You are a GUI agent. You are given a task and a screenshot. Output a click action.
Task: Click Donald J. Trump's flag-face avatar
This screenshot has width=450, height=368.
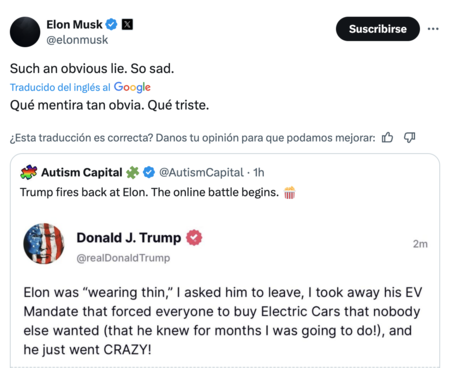tap(44, 244)
